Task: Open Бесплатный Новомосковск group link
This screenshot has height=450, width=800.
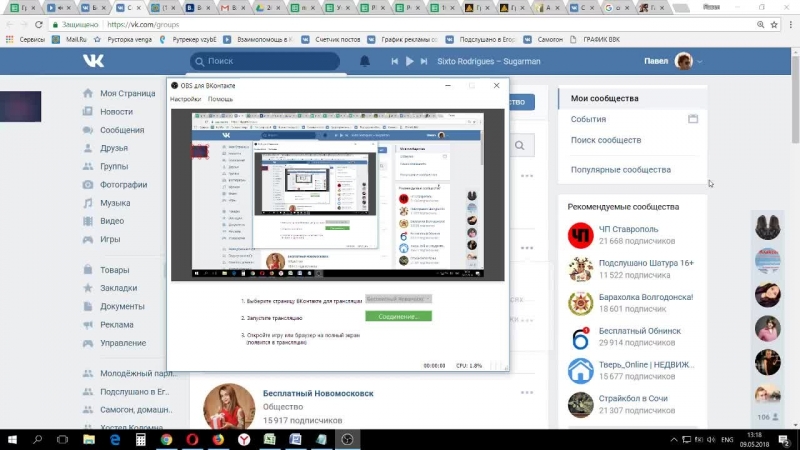Action: coord(318,393)
